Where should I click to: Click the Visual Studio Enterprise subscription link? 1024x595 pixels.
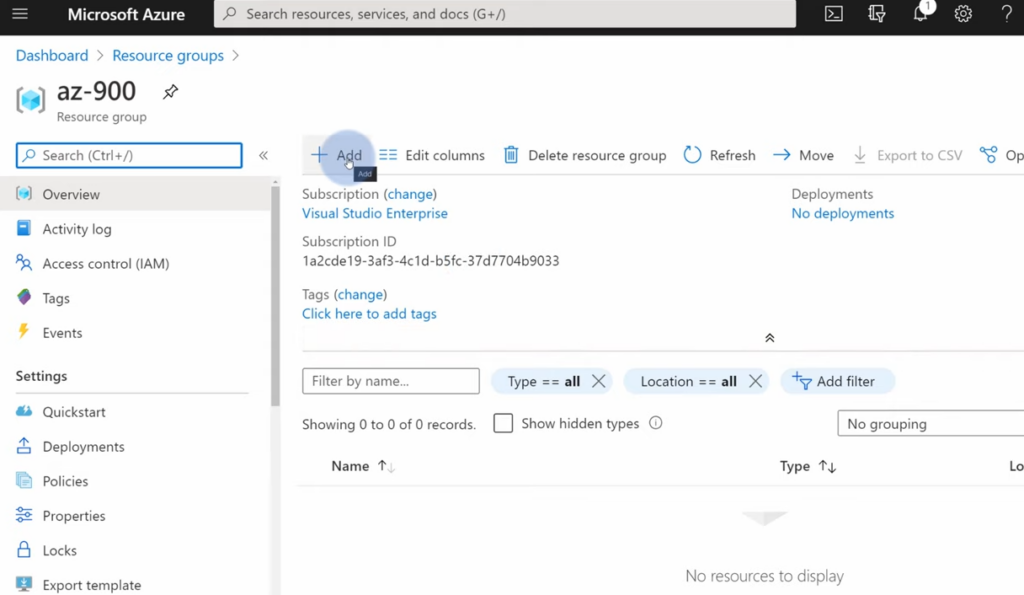375,213
